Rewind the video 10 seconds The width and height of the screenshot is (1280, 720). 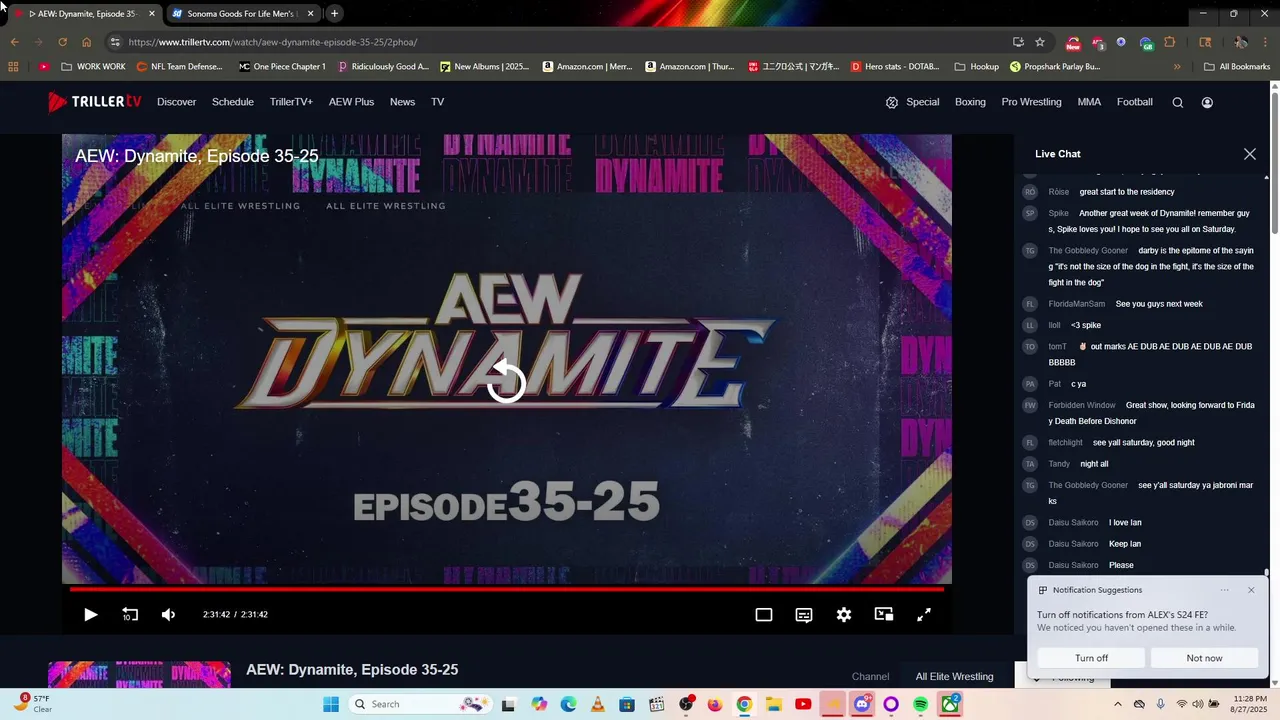tap(130, 614)
